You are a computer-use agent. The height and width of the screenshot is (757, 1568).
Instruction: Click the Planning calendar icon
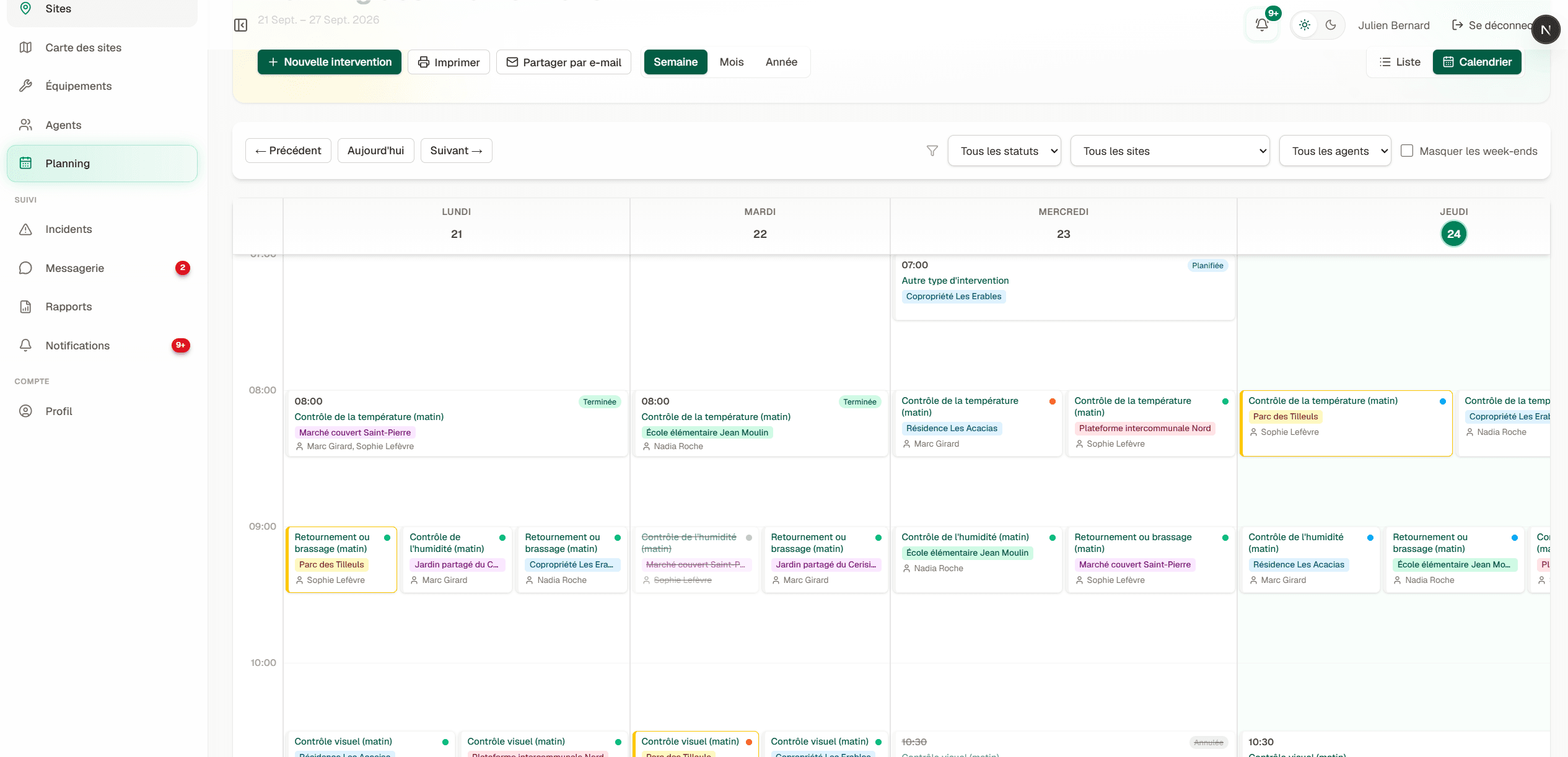click(25, 164)
